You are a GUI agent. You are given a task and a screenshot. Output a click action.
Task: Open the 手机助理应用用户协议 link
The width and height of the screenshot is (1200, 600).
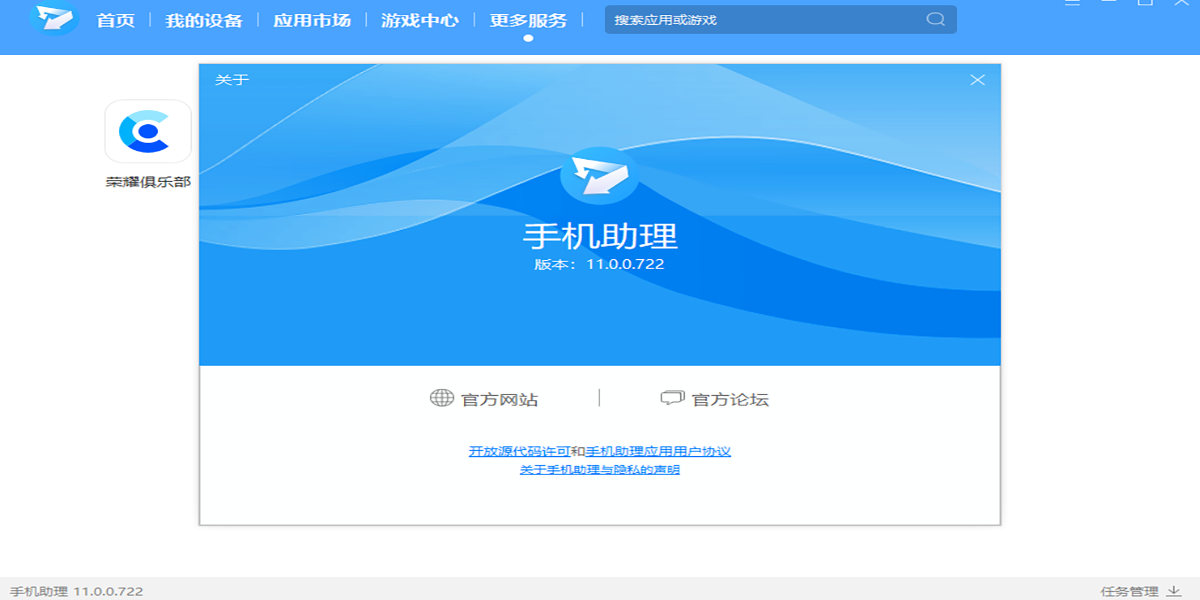click(x=658, y=451)
